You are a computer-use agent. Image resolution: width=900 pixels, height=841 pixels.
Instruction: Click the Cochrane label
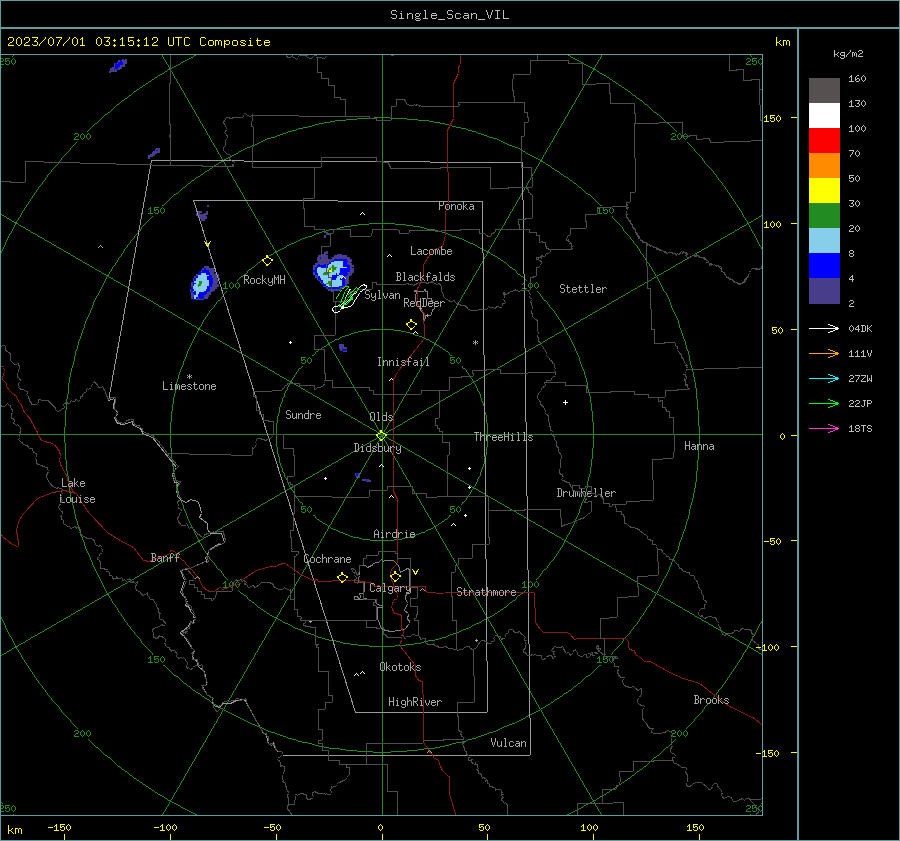pyautogui.click(x=327, y=559)
